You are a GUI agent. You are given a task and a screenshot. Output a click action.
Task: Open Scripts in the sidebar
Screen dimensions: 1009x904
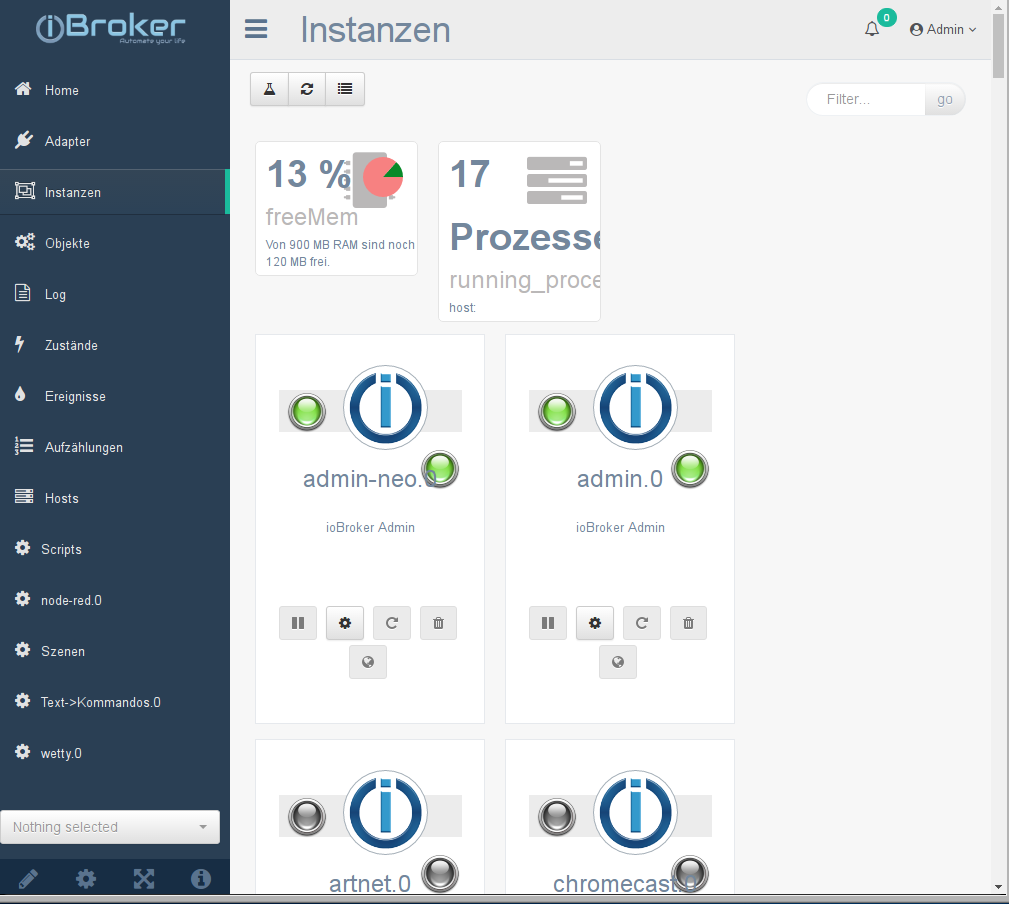coord(115,549)
